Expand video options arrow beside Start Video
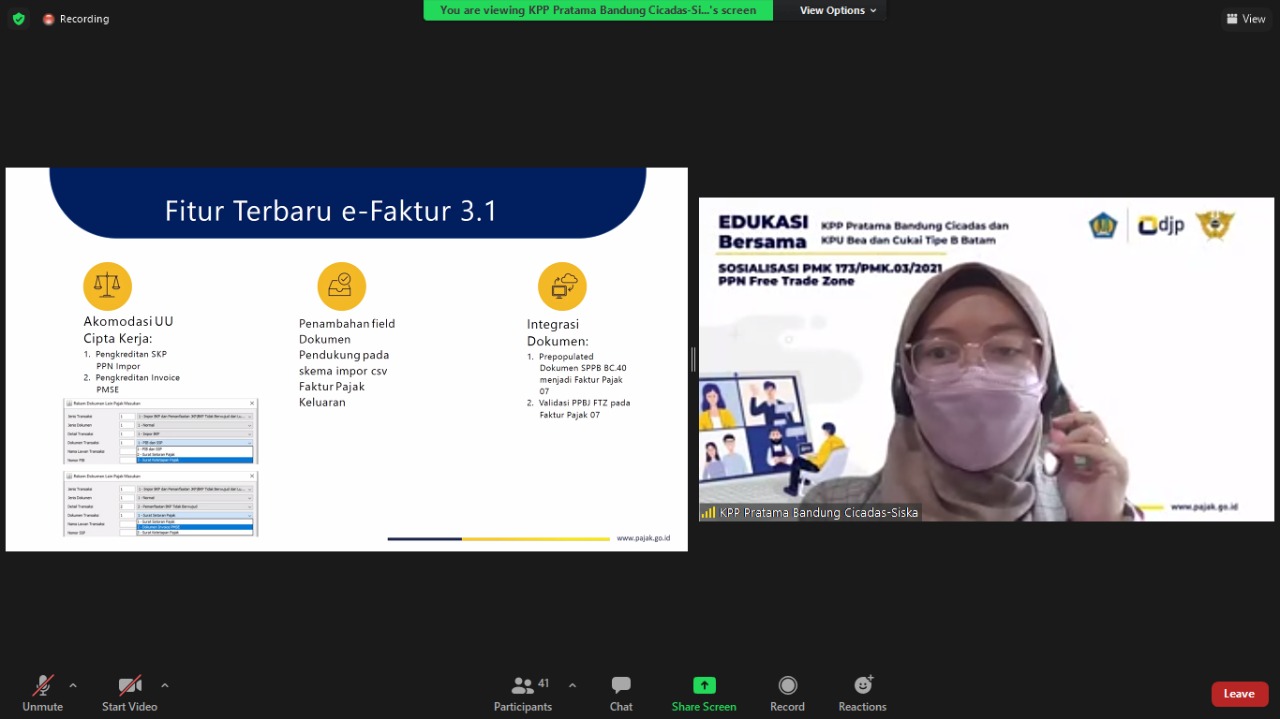 (x=165, y=685)
